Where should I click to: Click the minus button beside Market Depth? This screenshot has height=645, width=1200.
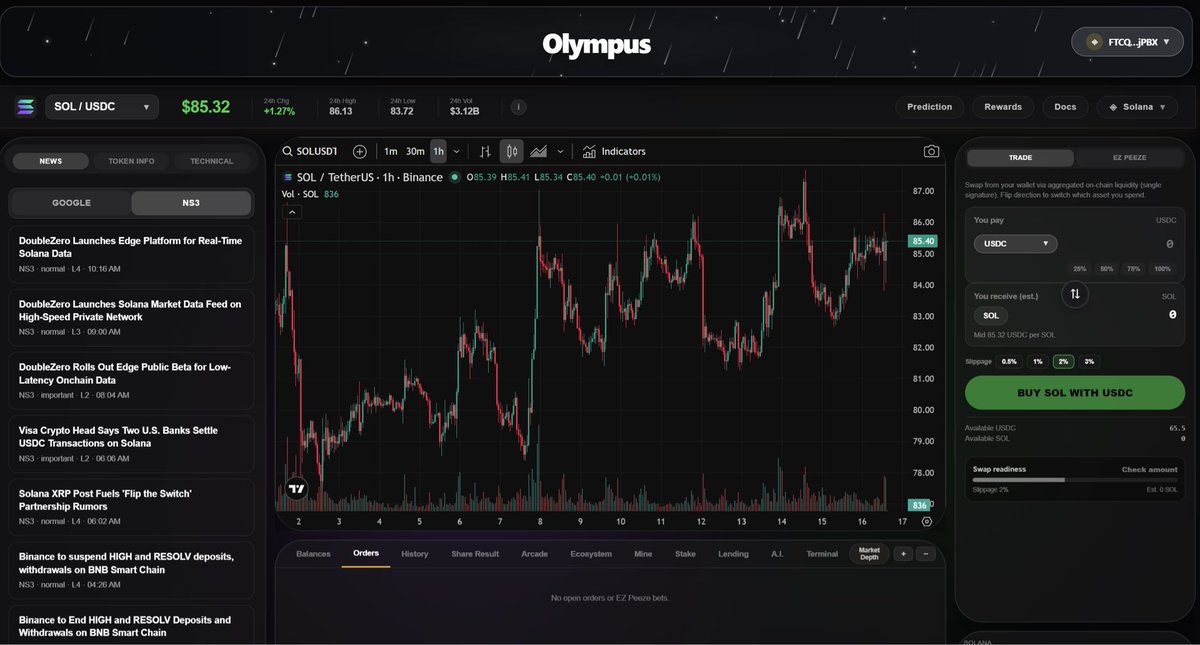[926, 553]
